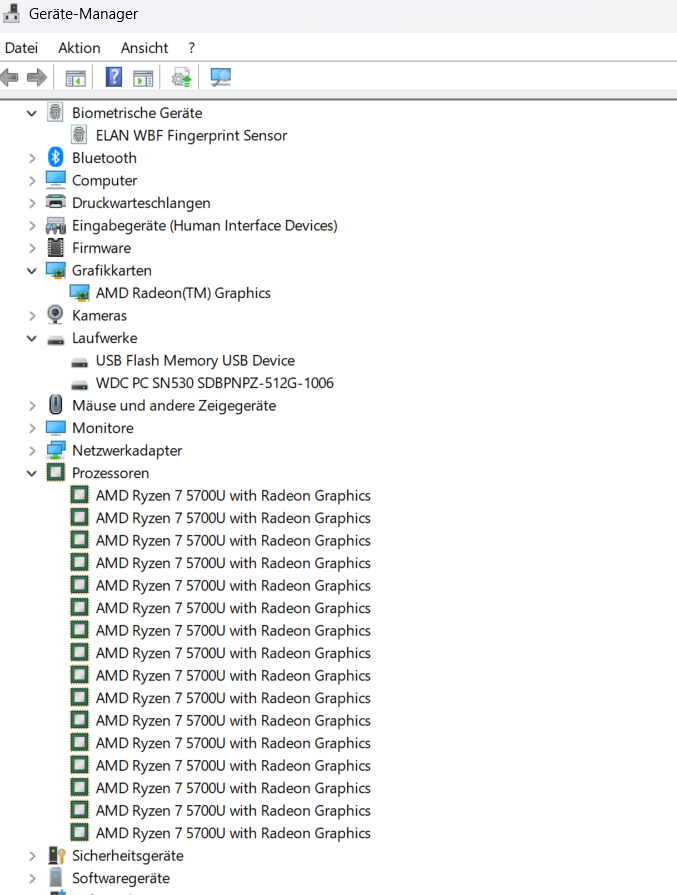Viewport: 677px width, 895px height.
Task: Collapse the Laufwerke category
Action: 32,338
